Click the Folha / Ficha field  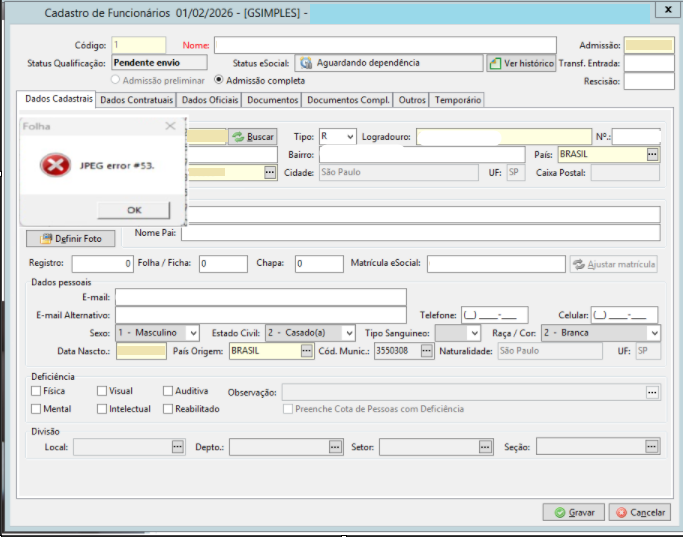pos(223,264)
